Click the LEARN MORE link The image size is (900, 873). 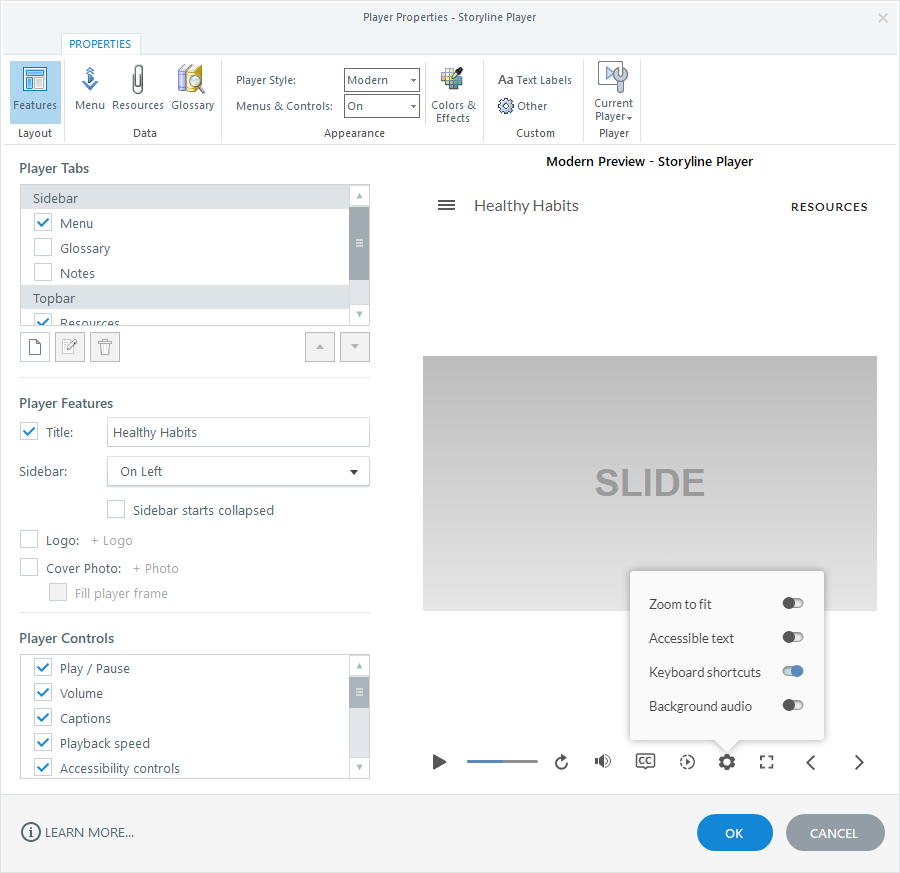pos(90,833)
